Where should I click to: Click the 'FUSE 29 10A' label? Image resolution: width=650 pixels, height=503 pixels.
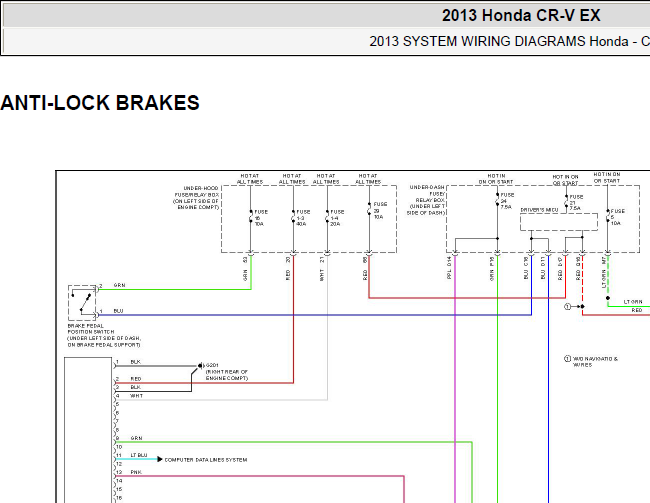(380, 210)
